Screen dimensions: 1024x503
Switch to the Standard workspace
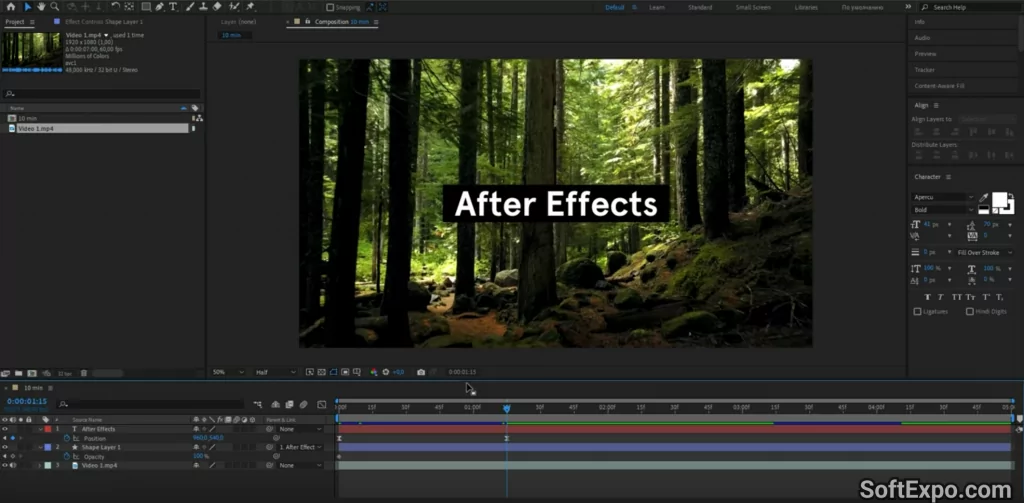[x=700, y=7]
